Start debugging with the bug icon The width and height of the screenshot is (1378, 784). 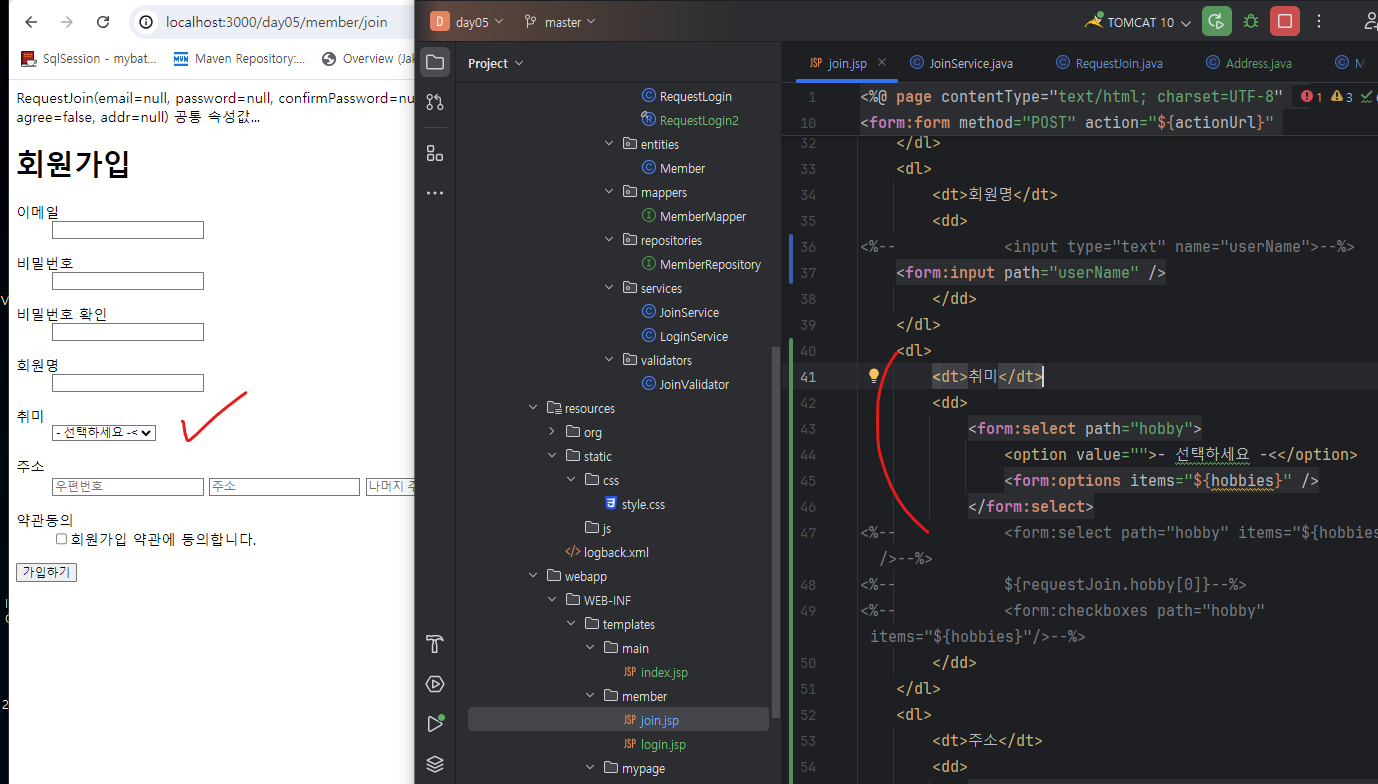coord(1251,21)
